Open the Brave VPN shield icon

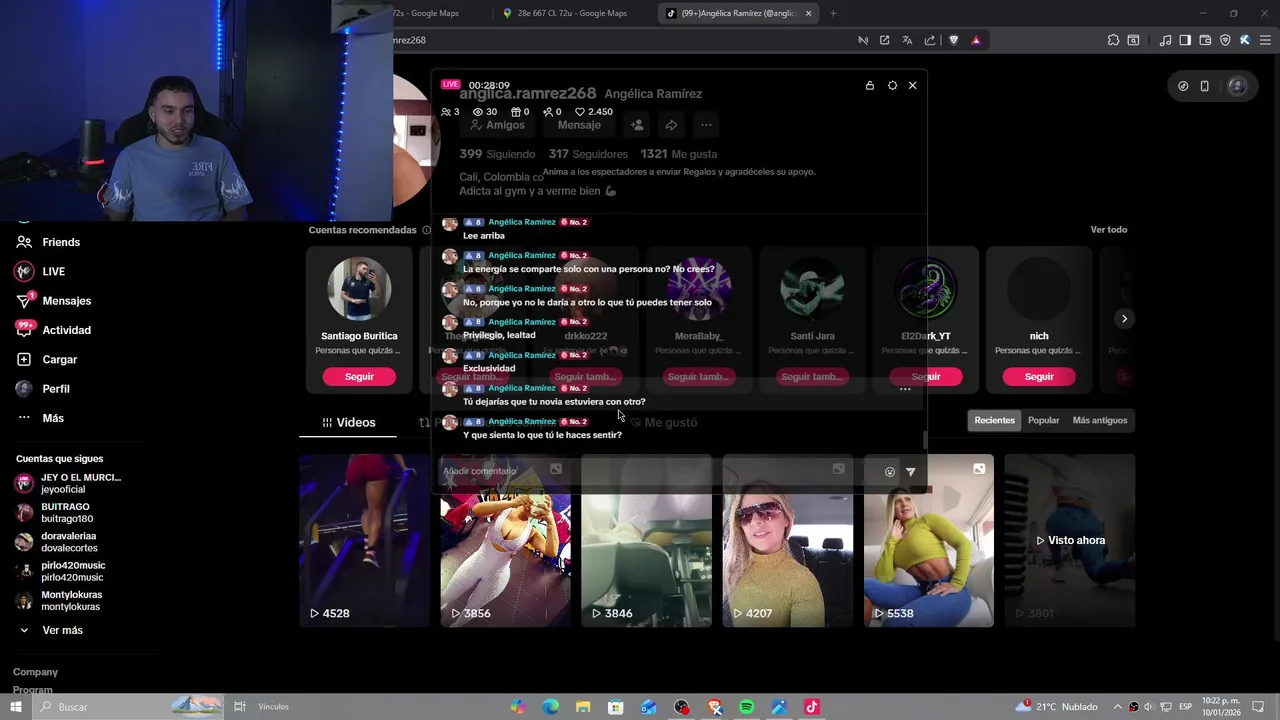point(1225,40)
